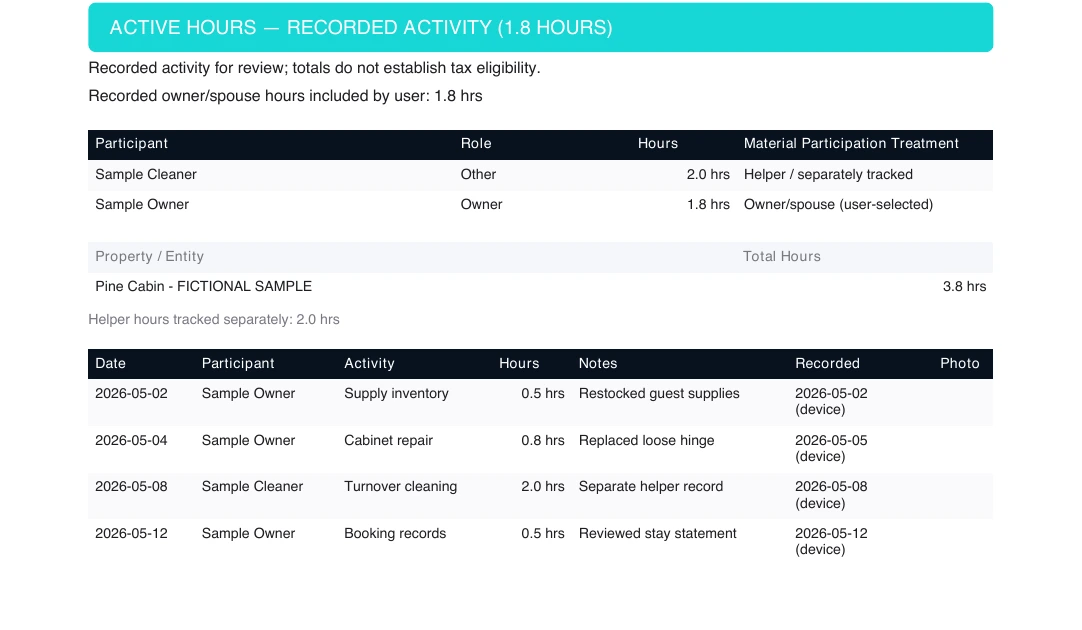Image resolution: width=1082 pixels, height=630 pixels.
Task: Click the Date column header
Action: click(110, 364)
